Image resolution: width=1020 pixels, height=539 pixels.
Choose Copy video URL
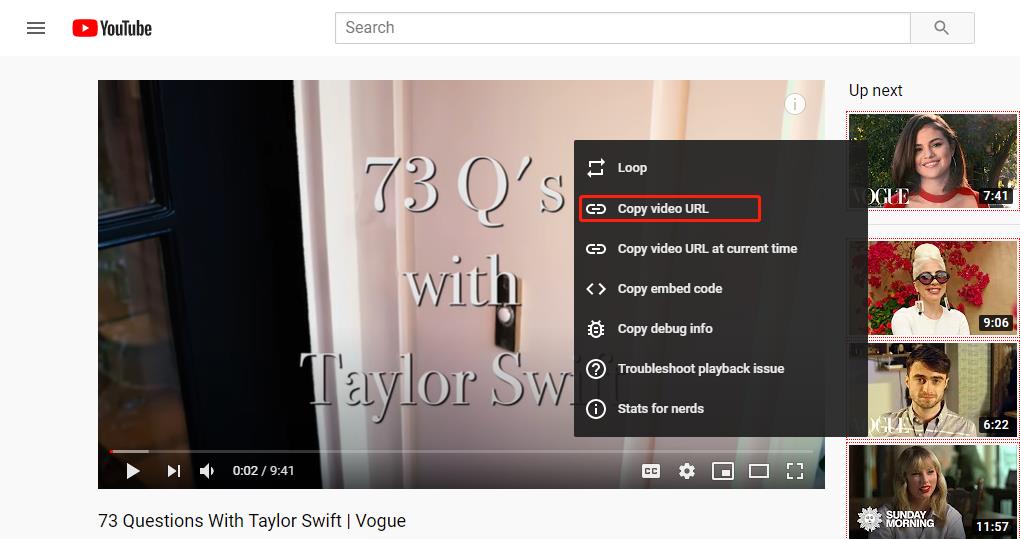click(x=721, y=209)
